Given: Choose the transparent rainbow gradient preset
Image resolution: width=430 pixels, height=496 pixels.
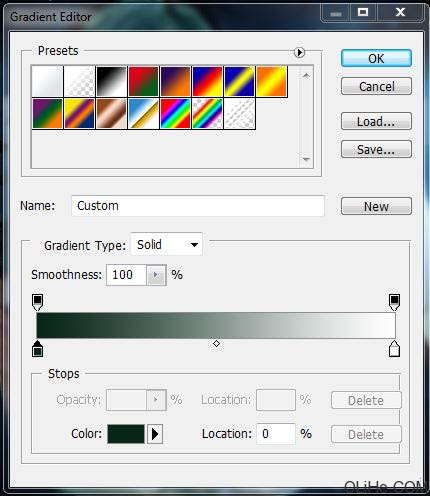Looking at the screenshot, I should point(208,113).
